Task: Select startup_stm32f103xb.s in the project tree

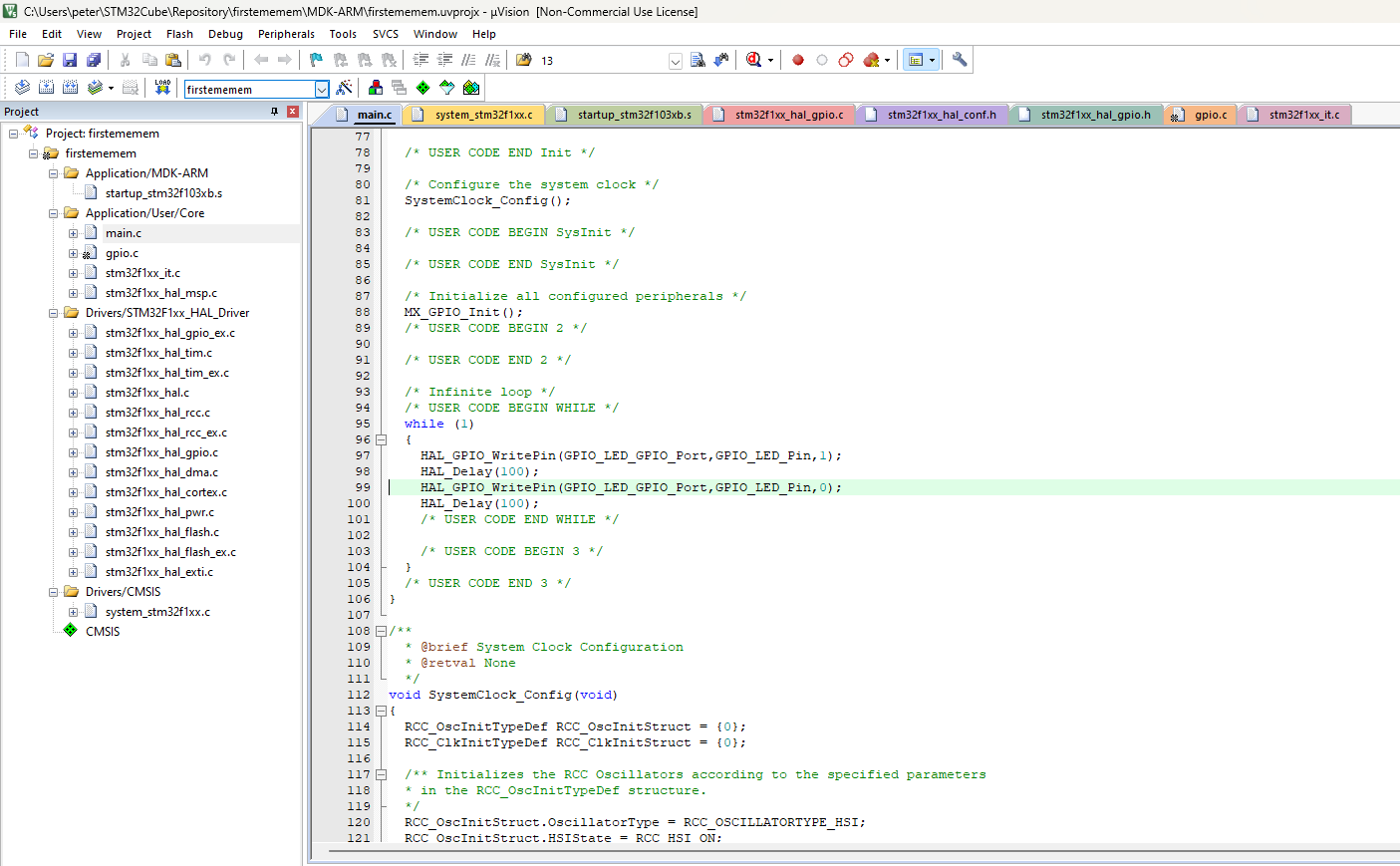Action: (x=163, y=193)
